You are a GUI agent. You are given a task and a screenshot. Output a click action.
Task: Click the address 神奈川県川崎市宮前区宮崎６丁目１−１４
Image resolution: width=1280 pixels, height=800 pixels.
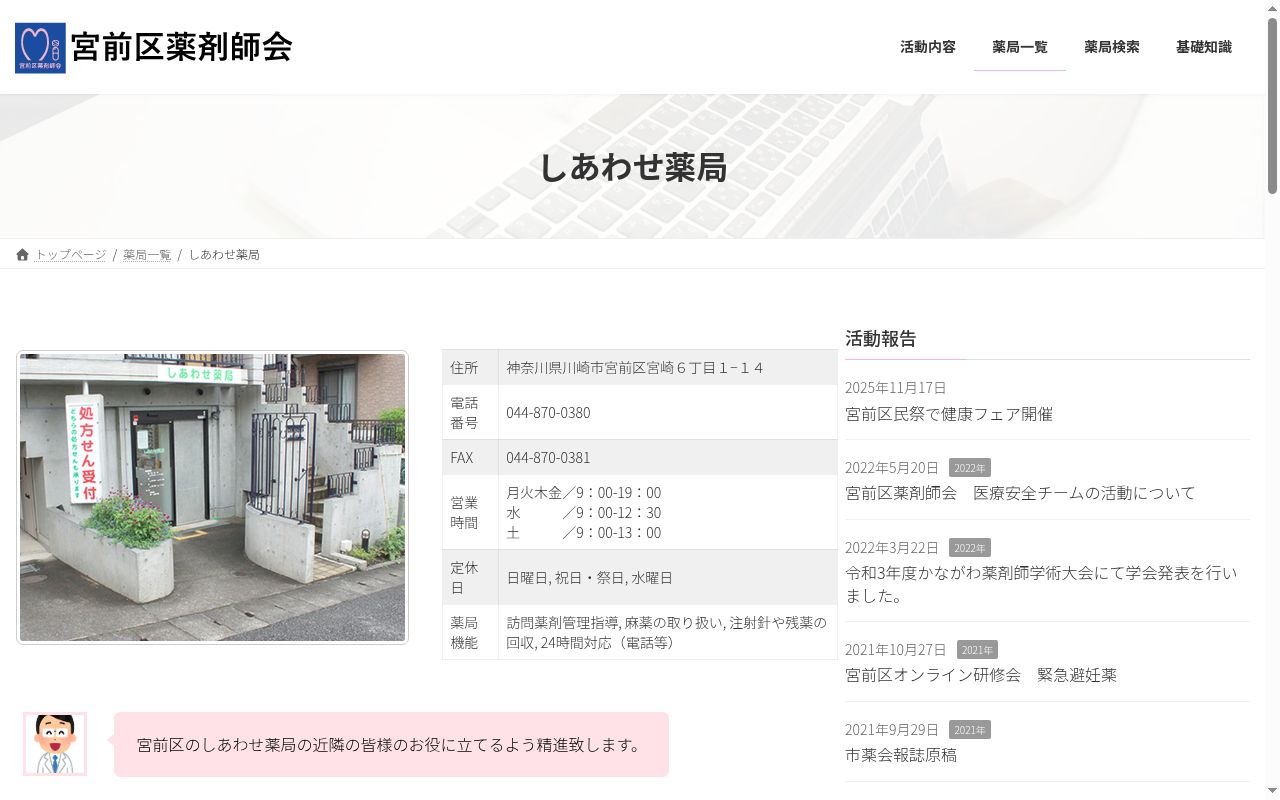pyautogui.click(x=635, y=368)
